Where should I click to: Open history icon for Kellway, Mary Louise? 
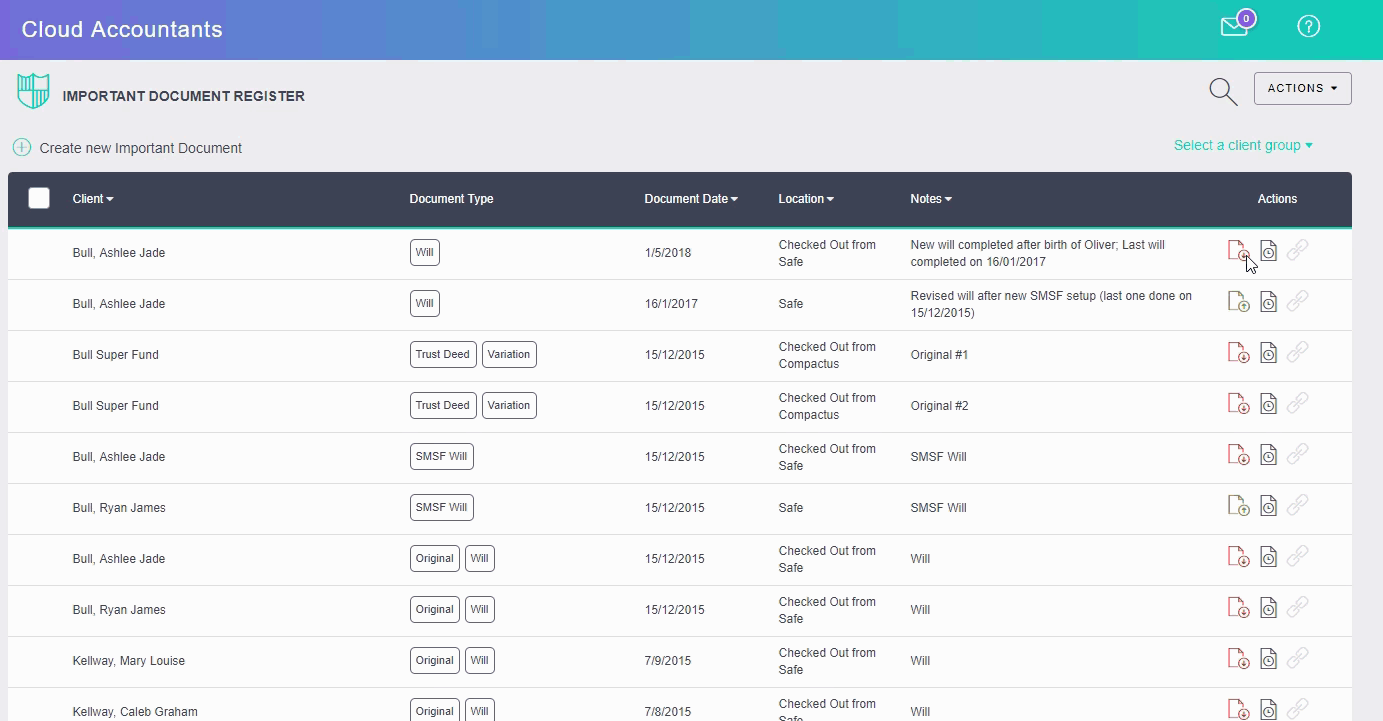pos(1268,659)
